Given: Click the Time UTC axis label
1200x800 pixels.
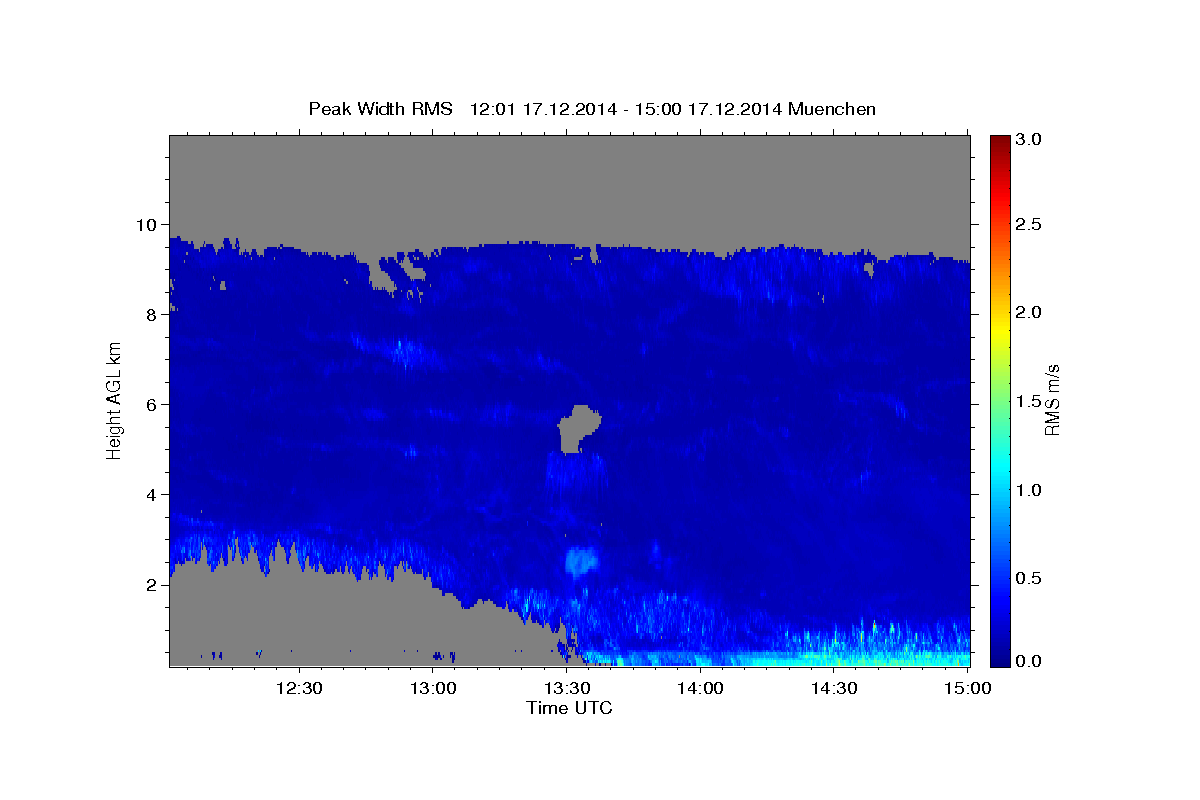Looking at the screenshot, I should coord(569,708).
